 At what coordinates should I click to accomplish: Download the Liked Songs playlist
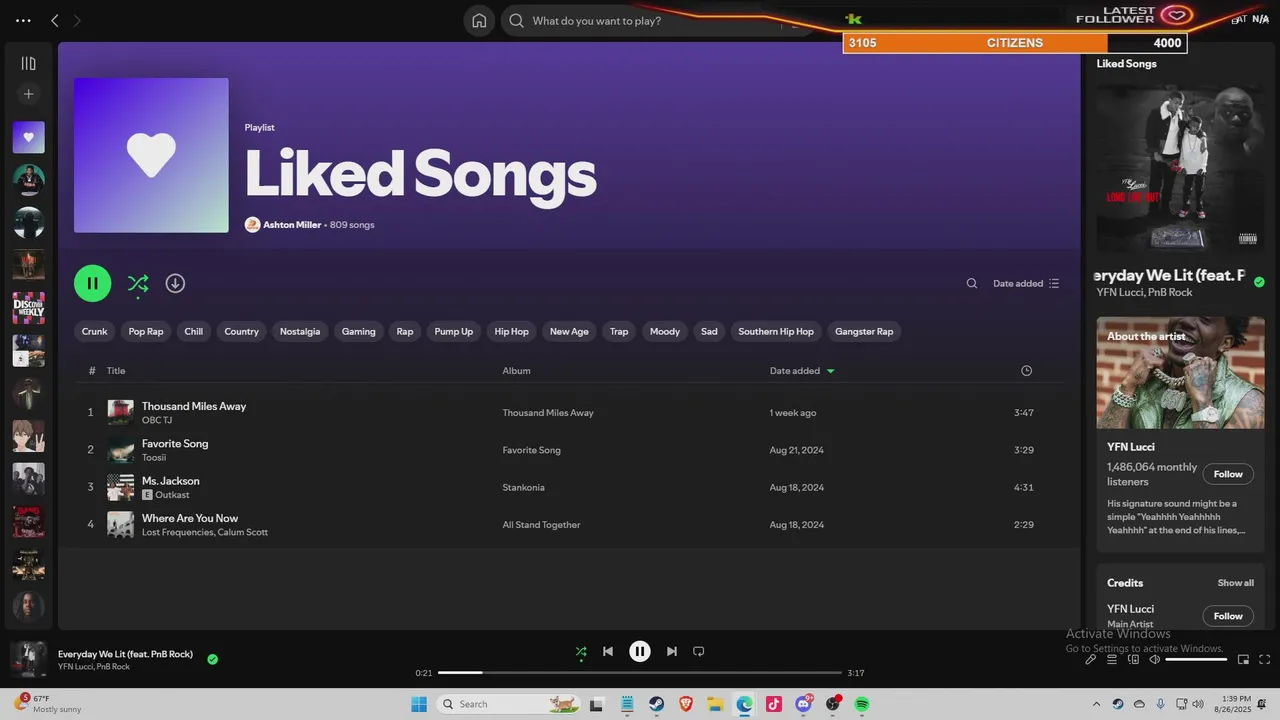(x=175, y=283)
